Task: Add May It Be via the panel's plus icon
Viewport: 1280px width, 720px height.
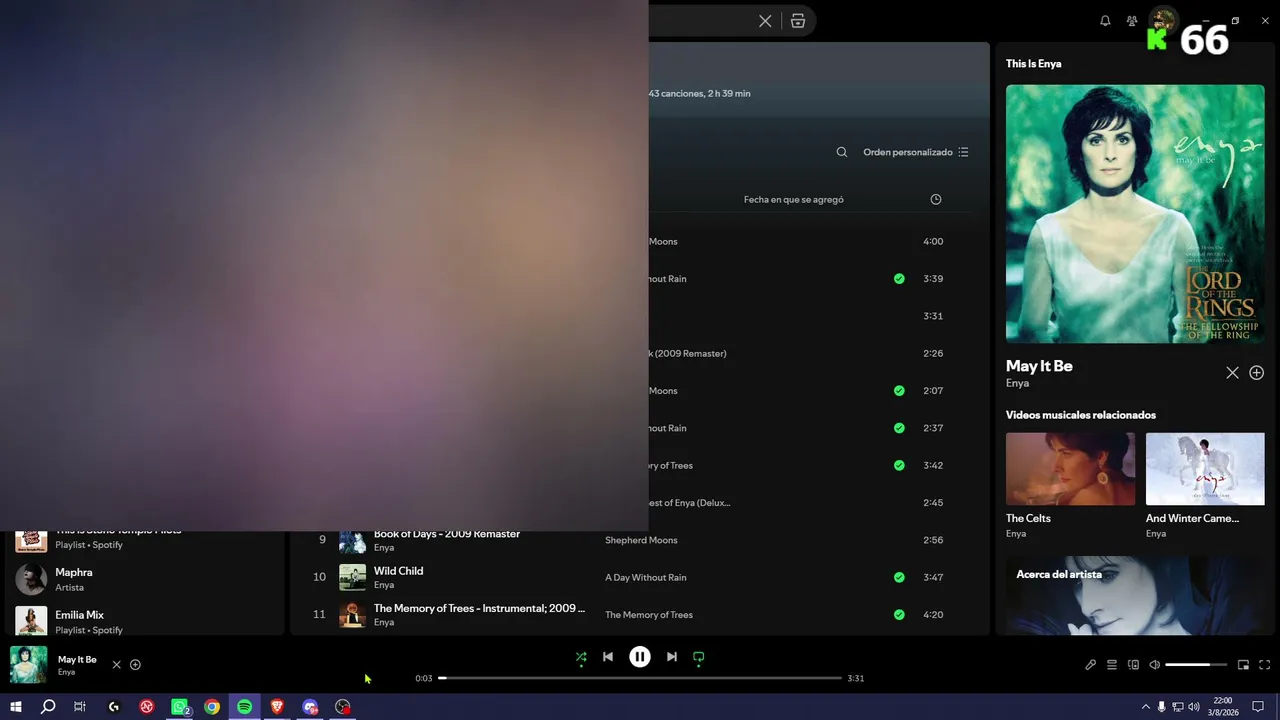Action: 1257,373
